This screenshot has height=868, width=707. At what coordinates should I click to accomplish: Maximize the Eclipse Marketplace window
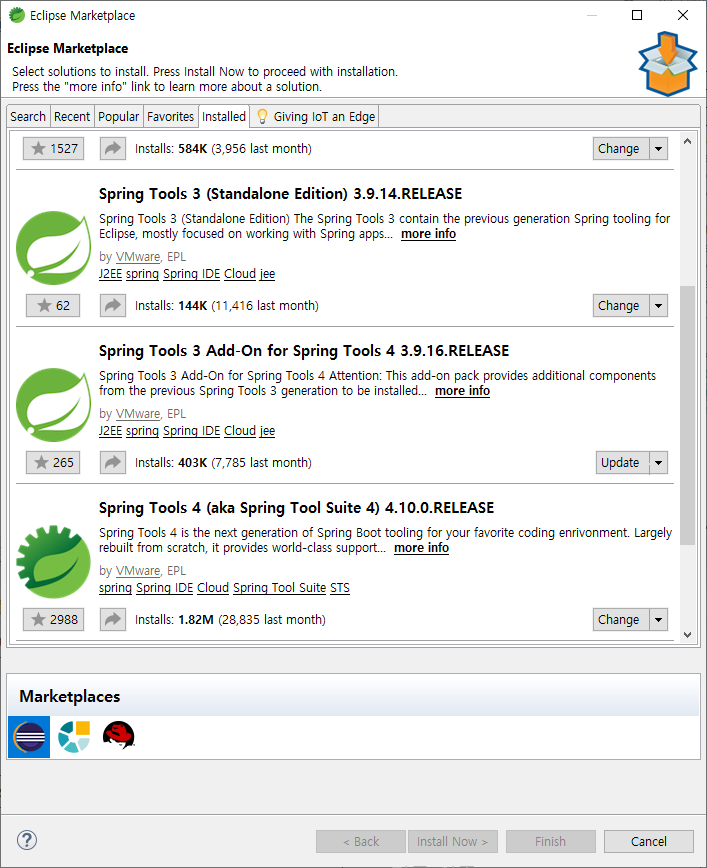[637, 15]
